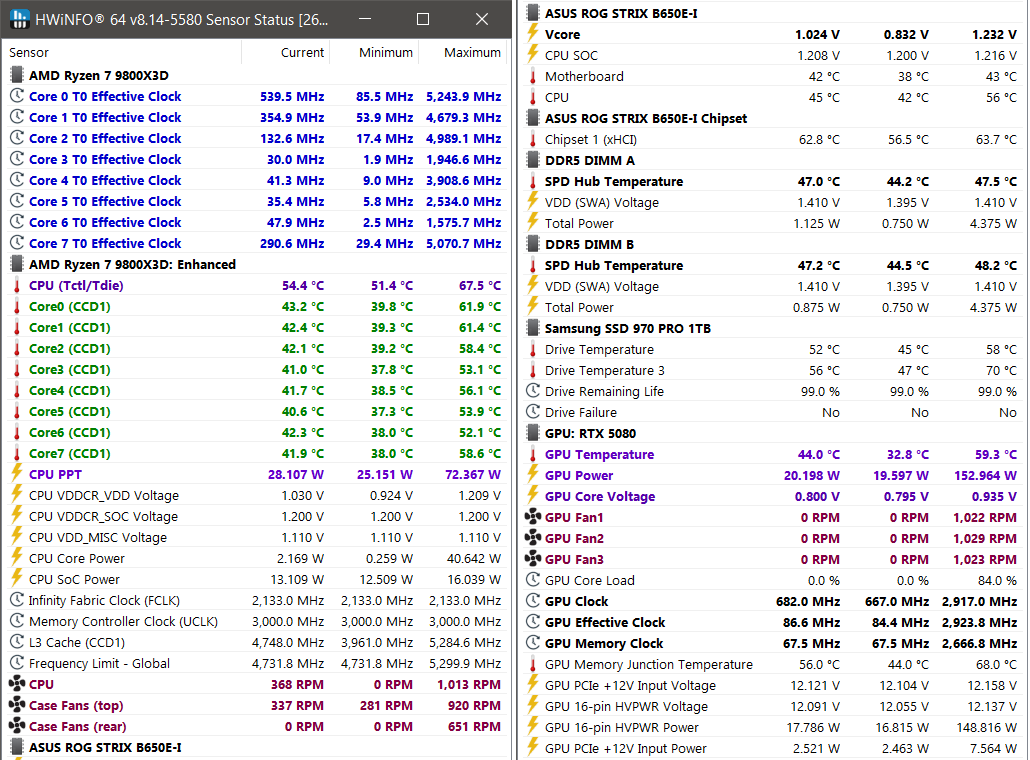Viewport: 1030px width, 760px height.
Task: Click Frequency Limit - Global label
Action: (99, 663)
